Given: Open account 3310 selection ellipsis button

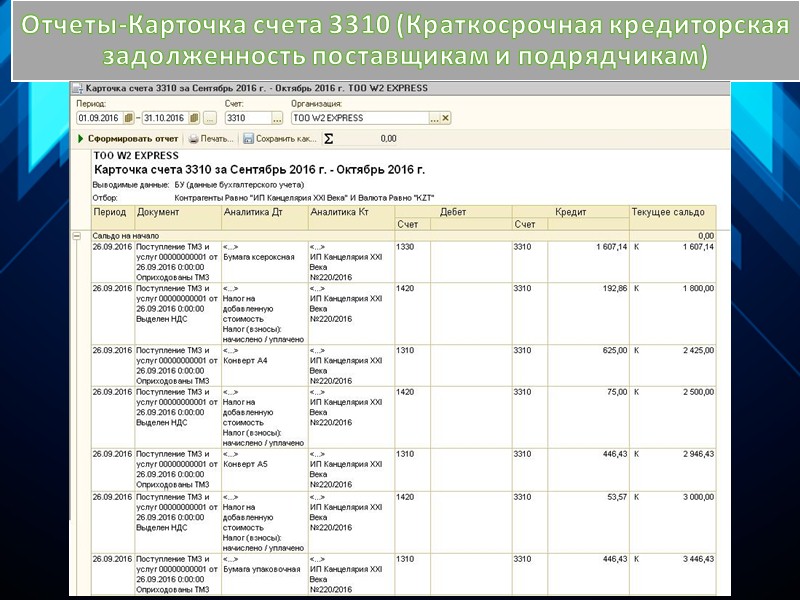Looking at the screenshot, I should pyautogui.click(x=277, y=118).
